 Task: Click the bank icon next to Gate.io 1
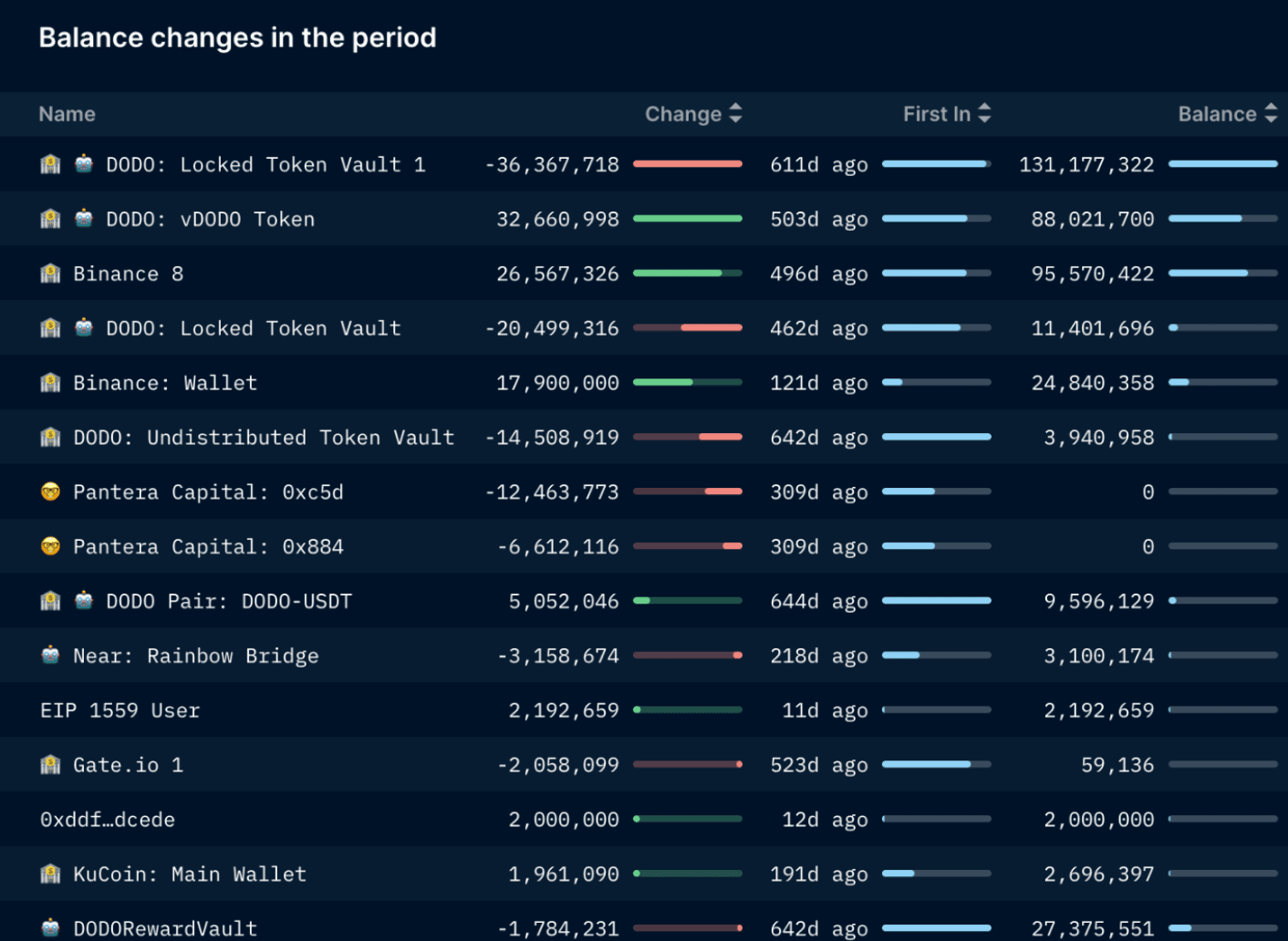pyautogui.click(x=50, y=765)
